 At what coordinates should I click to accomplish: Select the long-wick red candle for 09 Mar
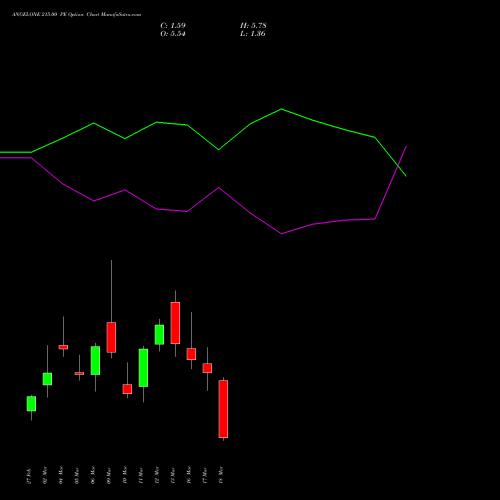tap(111, 337)
